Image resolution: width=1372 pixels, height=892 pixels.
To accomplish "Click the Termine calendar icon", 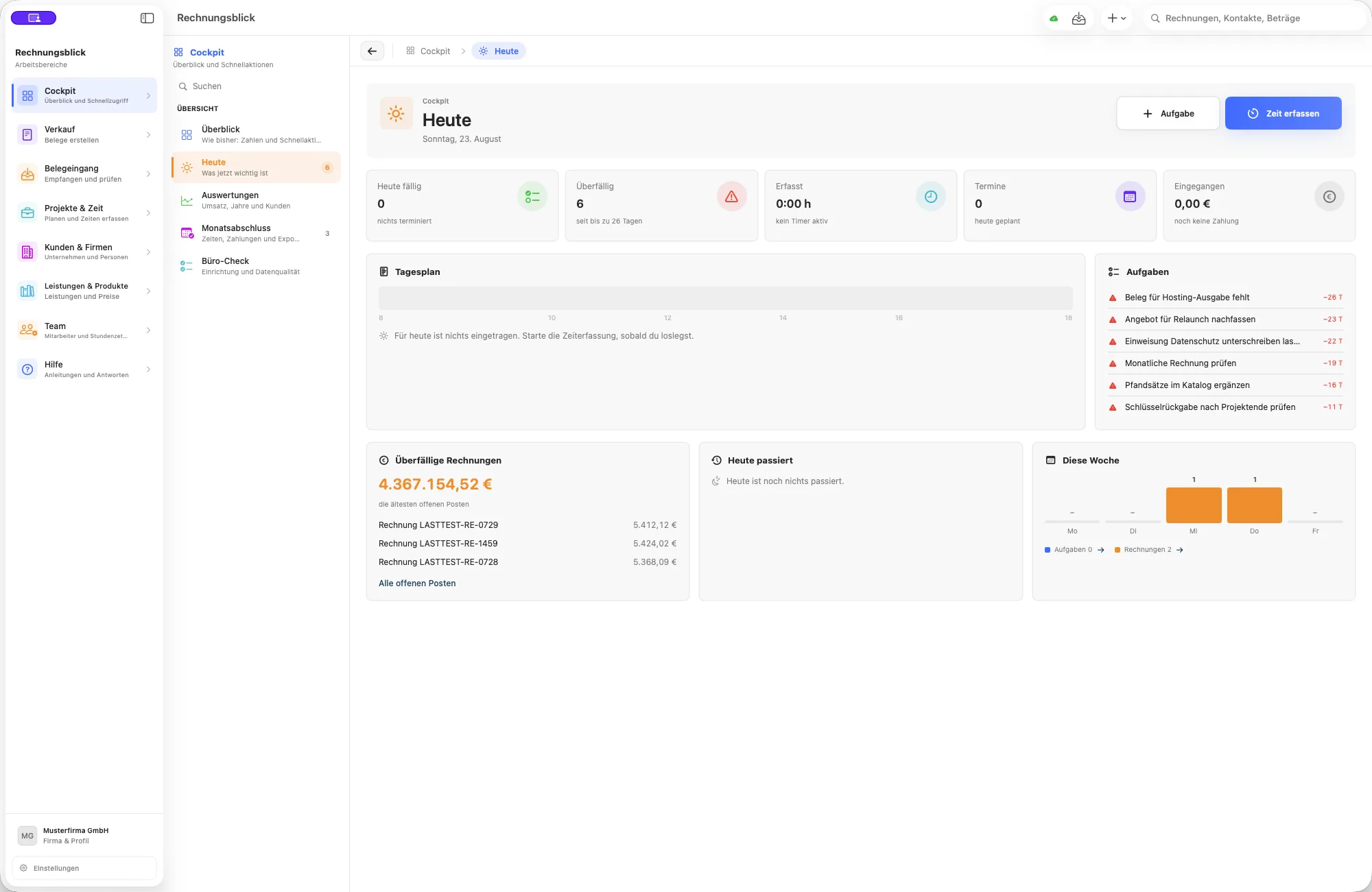I will 1130,197.
